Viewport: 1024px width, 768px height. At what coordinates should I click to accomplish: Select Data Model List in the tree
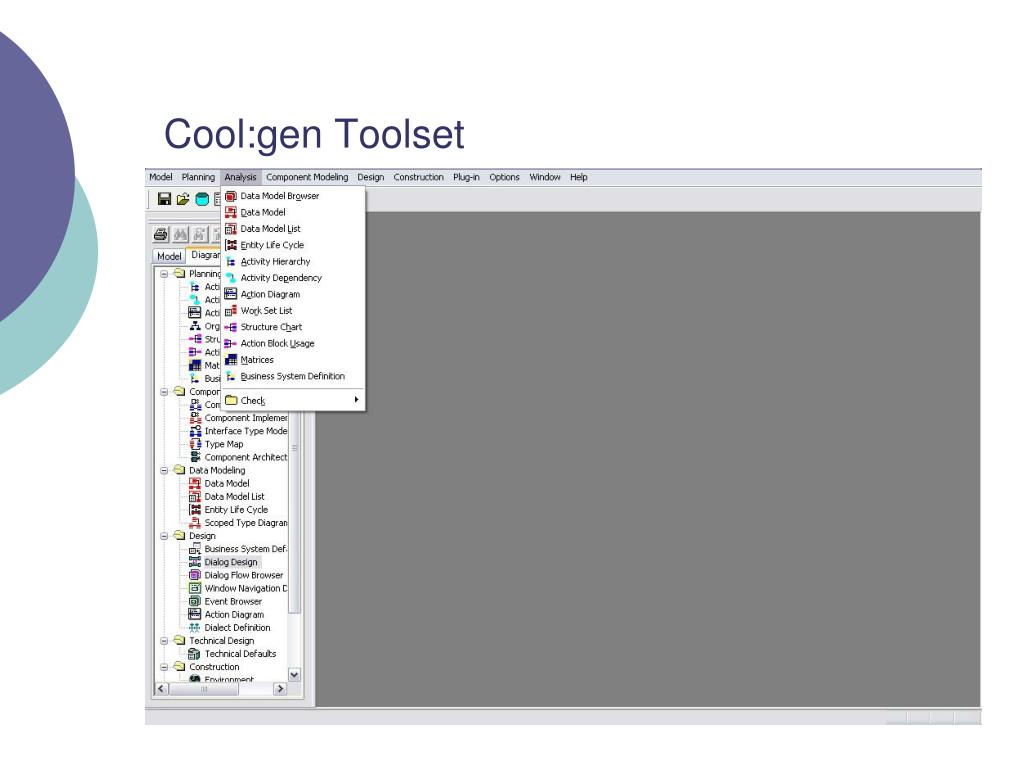[234, 496]
